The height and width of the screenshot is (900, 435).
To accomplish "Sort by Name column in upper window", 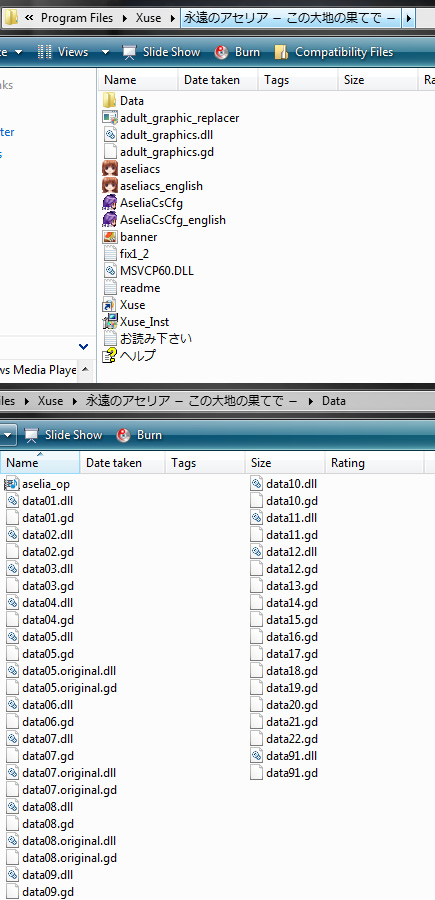I will 138,80.
